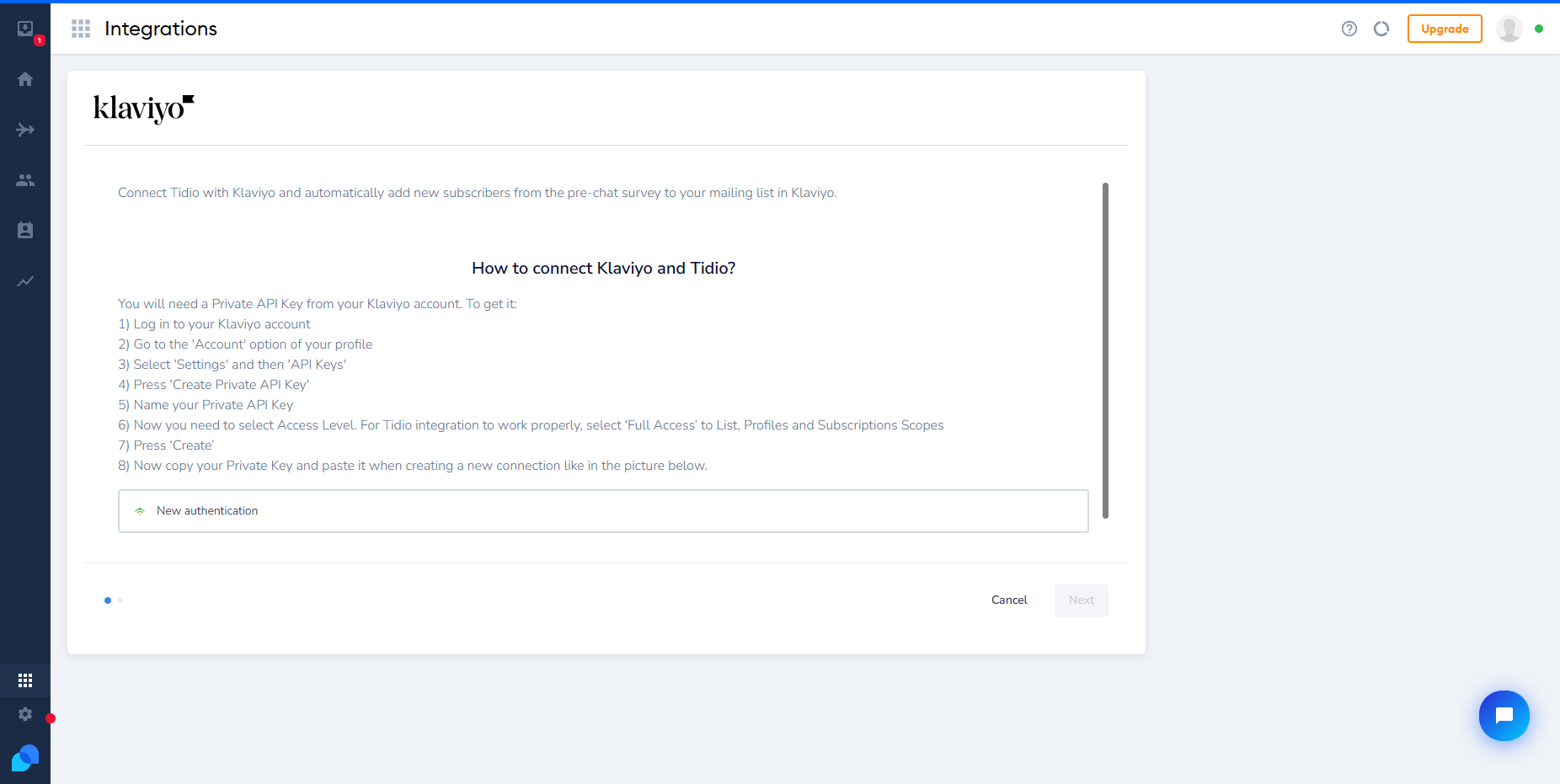The image size is (1560, 784).
Task: Open the Flows arrows icon in sidebar
Action: click(25, 130)
